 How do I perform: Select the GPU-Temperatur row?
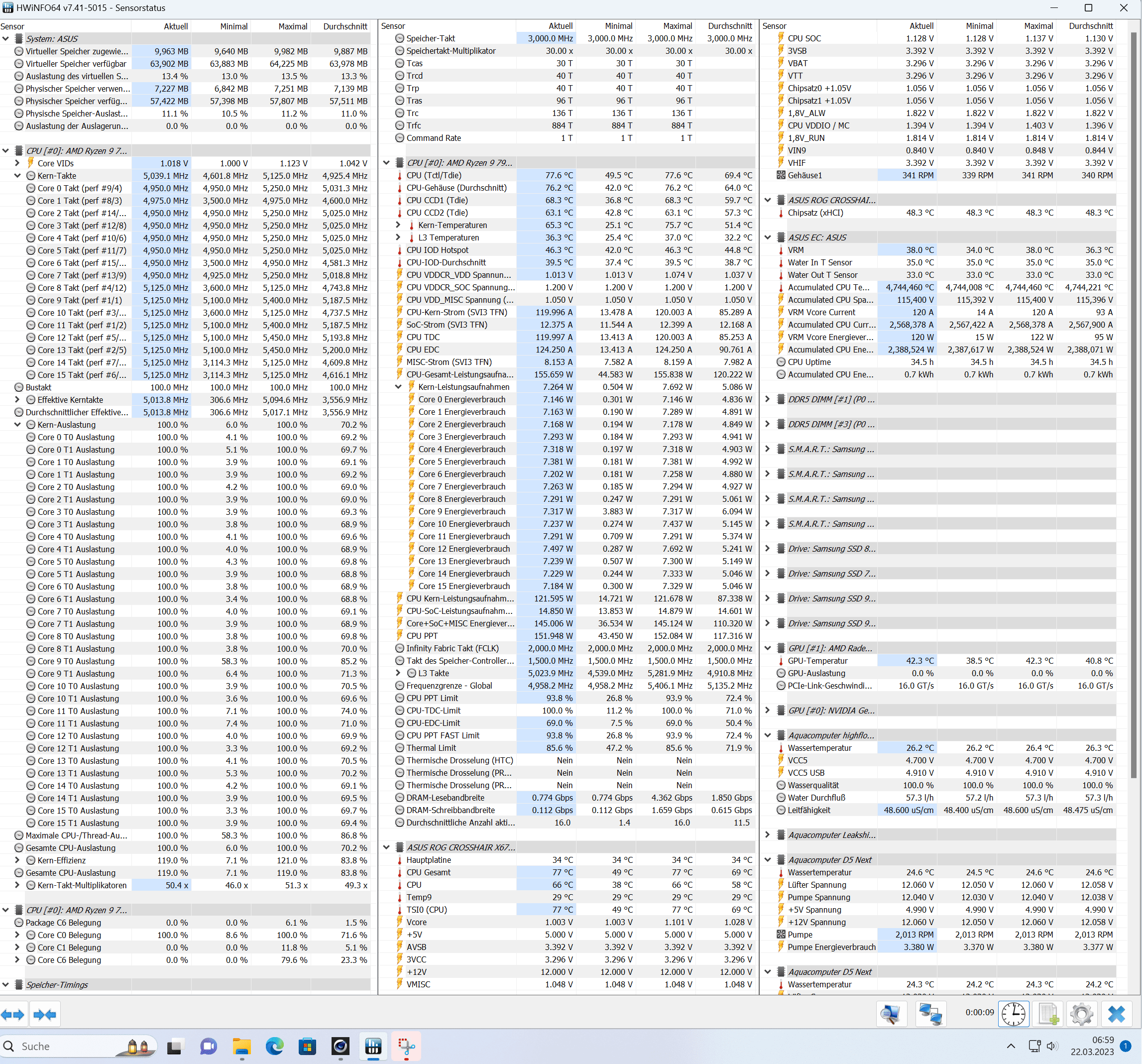point(938,661)
